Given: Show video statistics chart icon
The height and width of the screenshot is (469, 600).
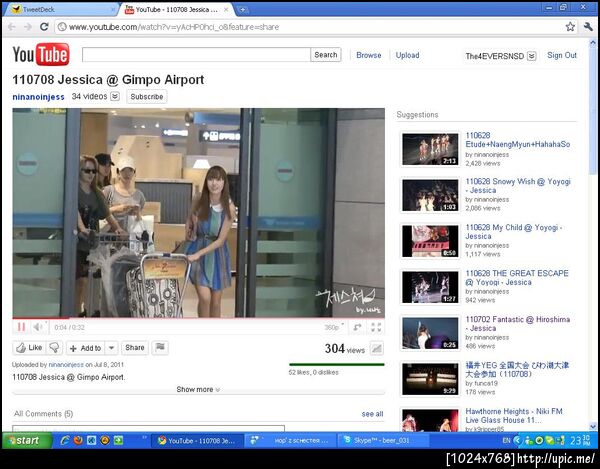Looking at the screenshot, I should click(x=377, y=348).
